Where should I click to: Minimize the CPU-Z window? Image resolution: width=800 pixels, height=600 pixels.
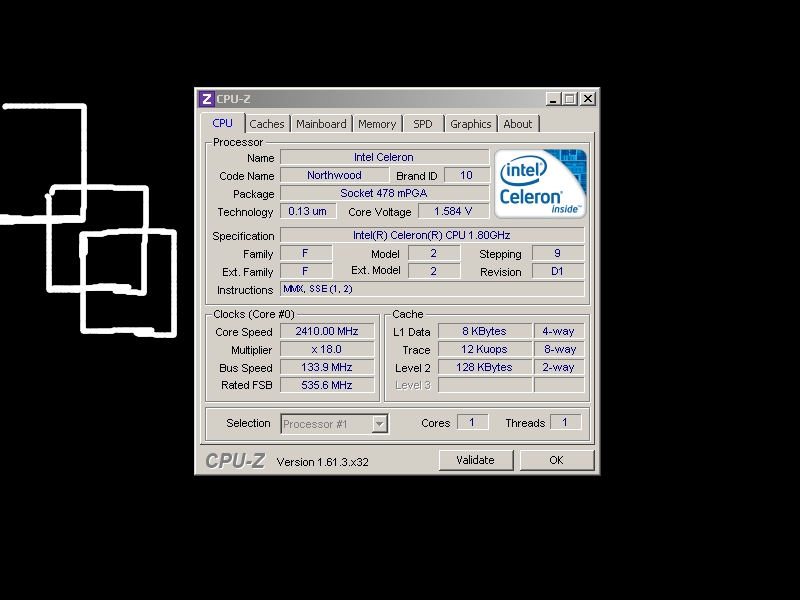(553, 99)
